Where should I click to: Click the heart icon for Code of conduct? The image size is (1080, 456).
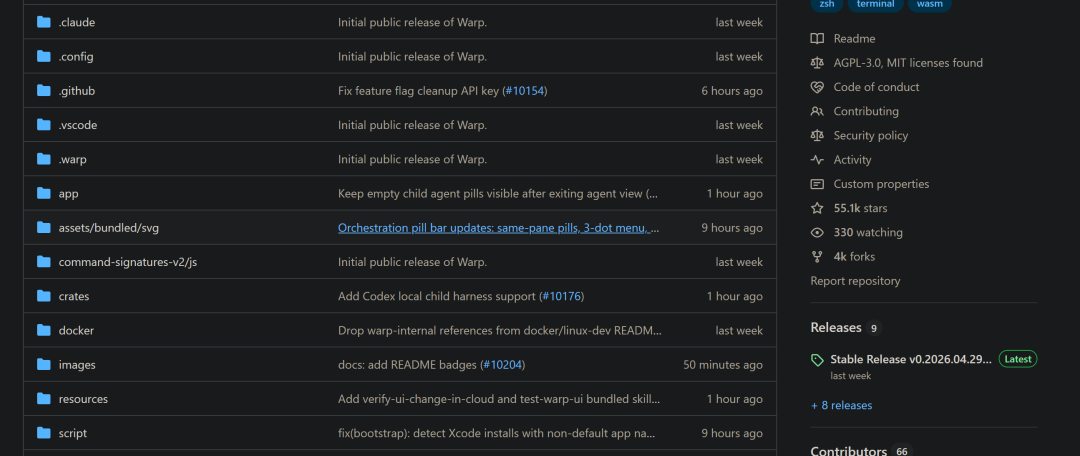coord(817,87)
